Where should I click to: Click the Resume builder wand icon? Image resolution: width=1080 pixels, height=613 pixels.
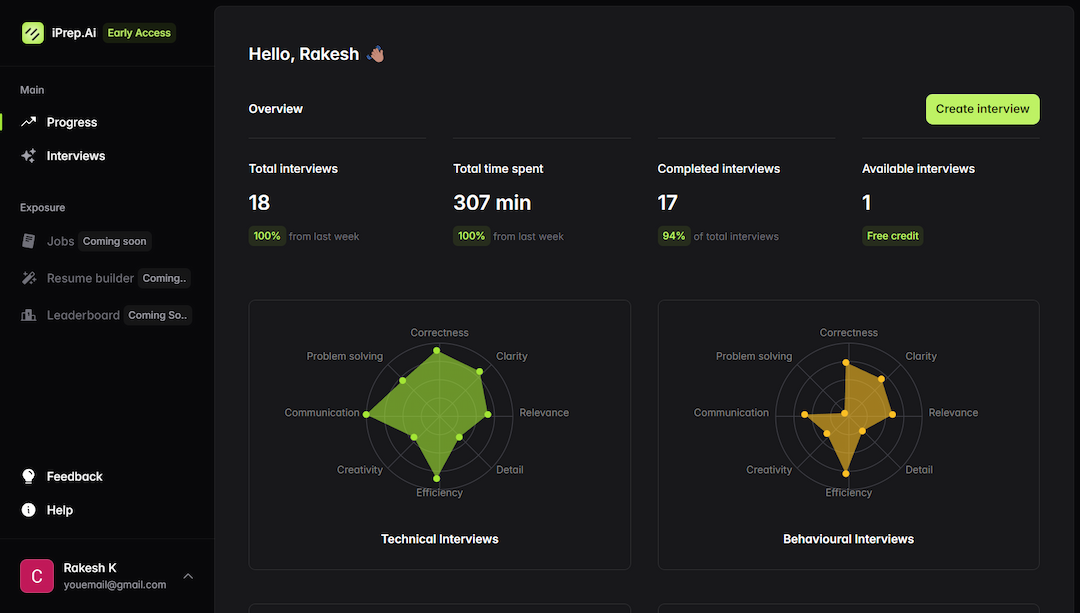point(29,278)
